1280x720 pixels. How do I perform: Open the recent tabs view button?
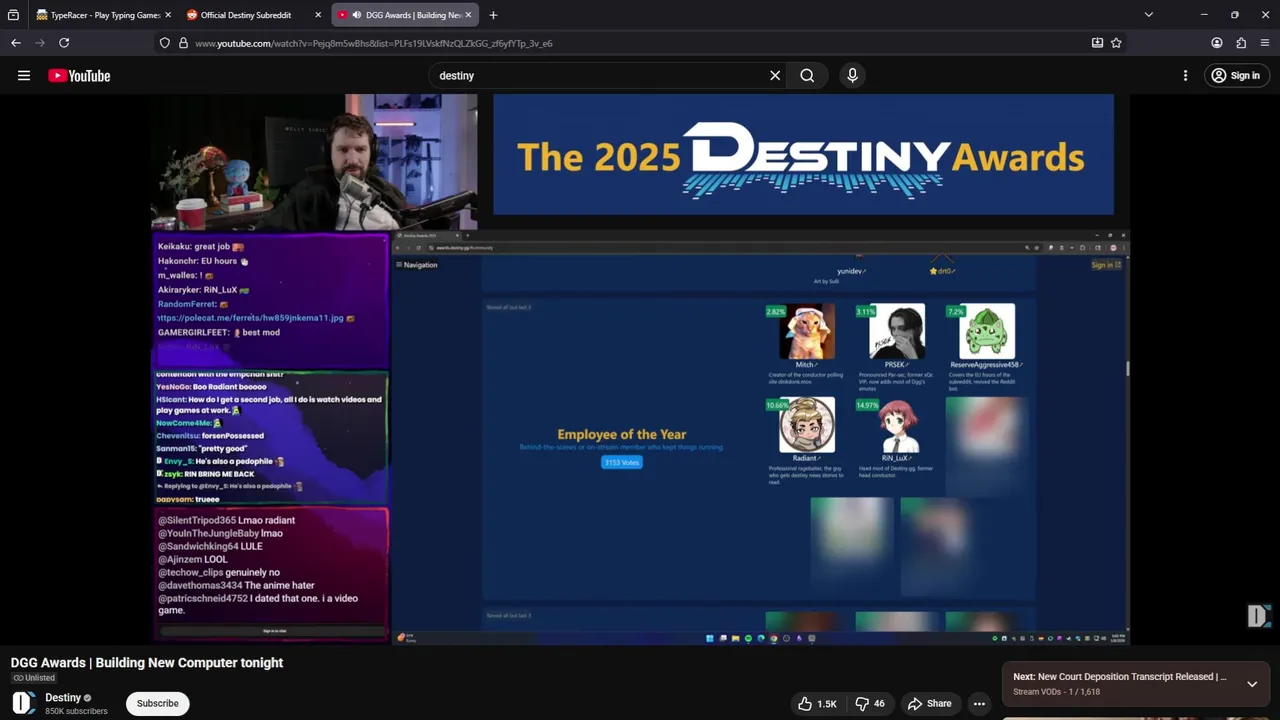tap(13, 15)
